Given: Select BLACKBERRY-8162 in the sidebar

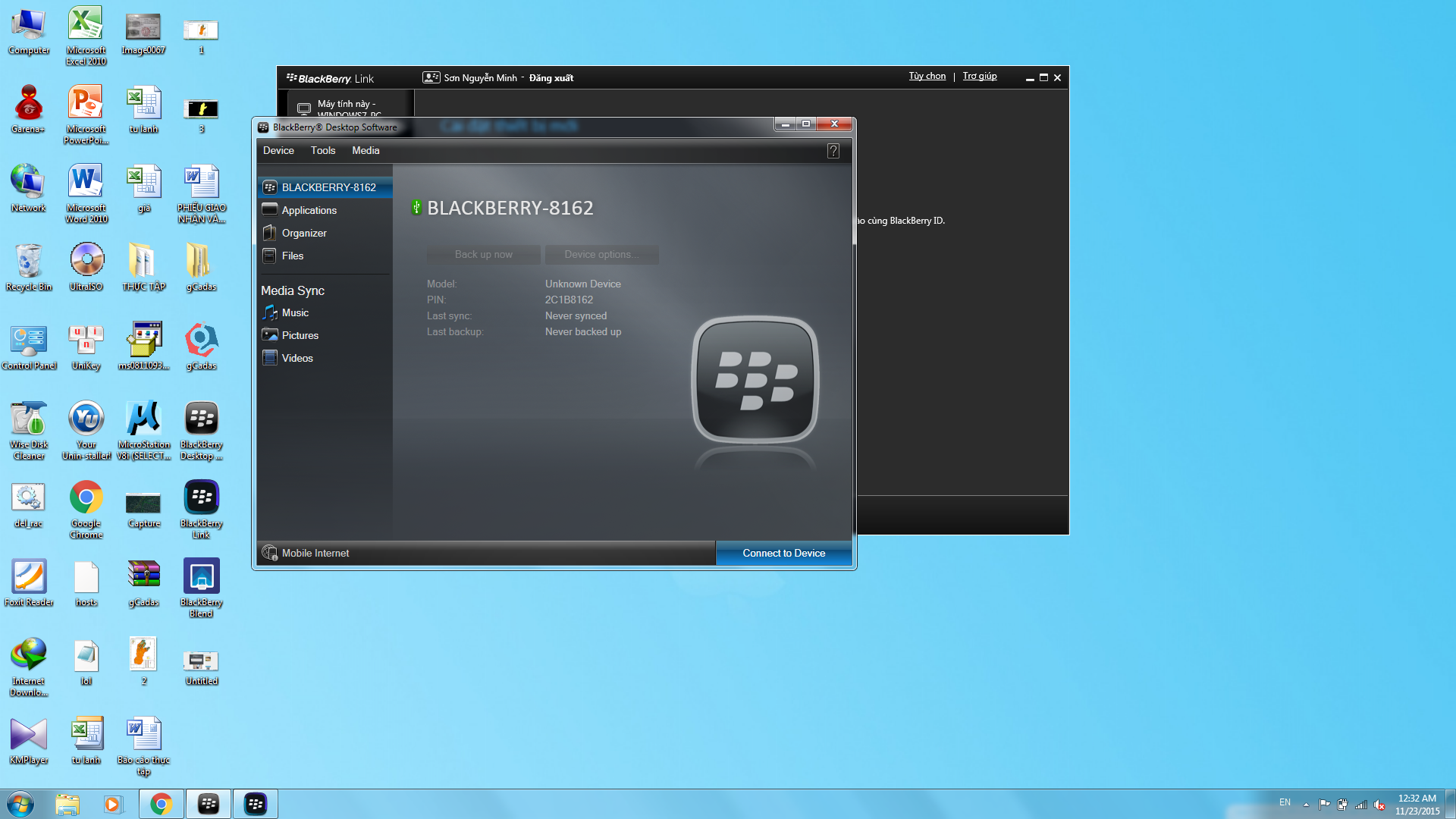Looking at the screenshot, I should point(325,187).
